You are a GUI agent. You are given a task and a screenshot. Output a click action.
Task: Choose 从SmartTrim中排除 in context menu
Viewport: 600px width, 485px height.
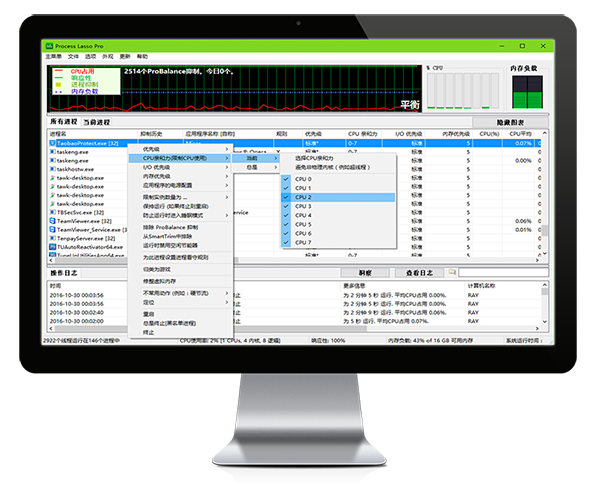[x=168, y=237]
